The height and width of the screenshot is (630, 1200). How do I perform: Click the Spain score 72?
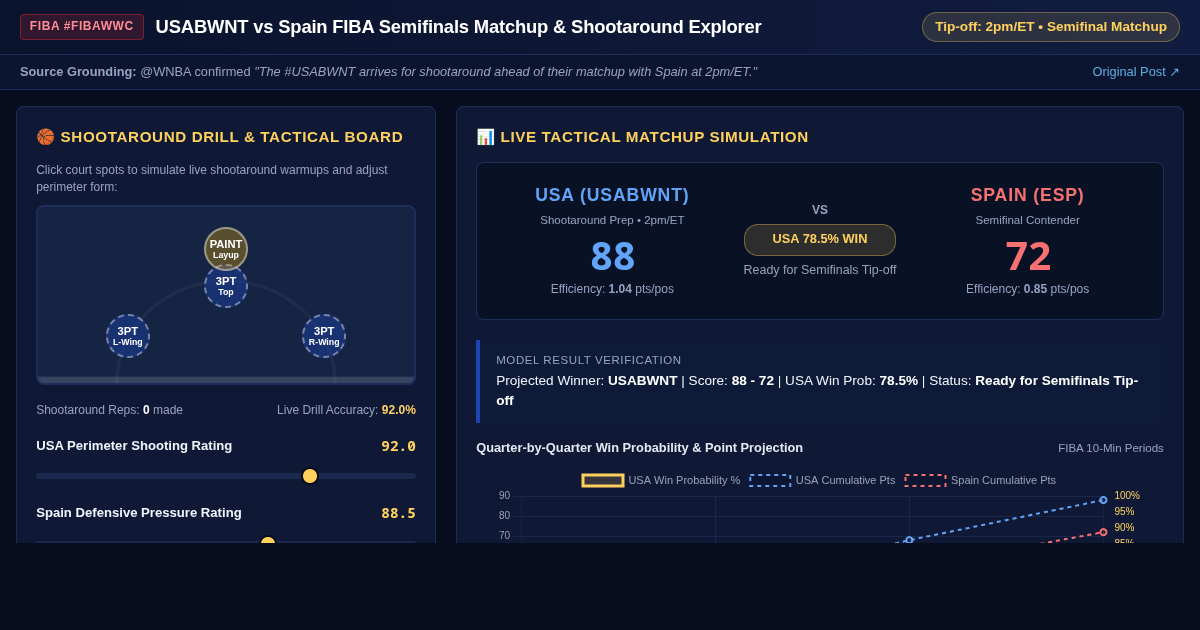(x=1028, y=257)
